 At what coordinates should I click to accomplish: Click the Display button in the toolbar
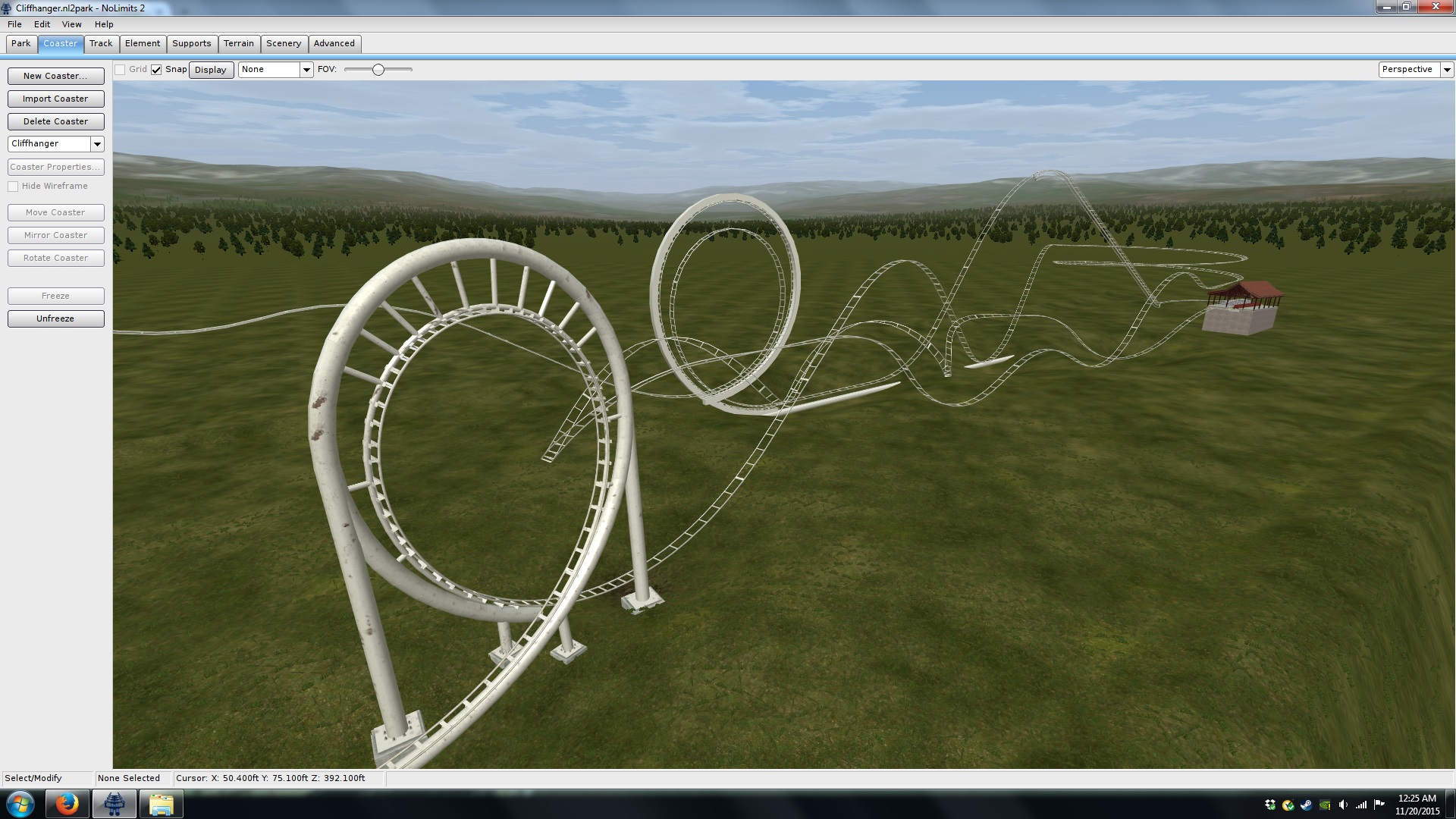(x=210, y=70)
